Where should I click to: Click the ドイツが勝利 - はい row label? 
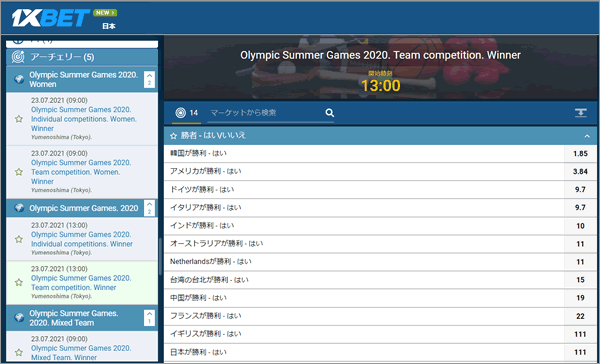202,189
